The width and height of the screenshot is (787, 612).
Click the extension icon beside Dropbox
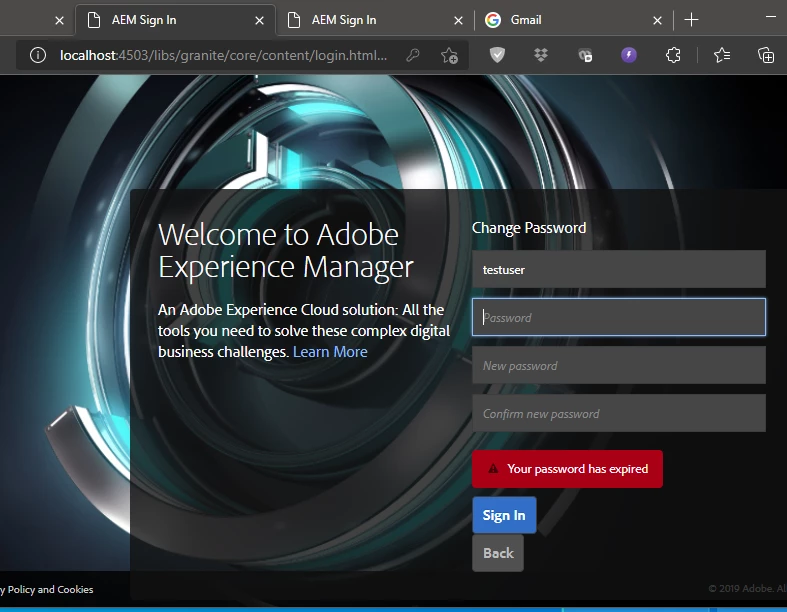tap(585, 55)
